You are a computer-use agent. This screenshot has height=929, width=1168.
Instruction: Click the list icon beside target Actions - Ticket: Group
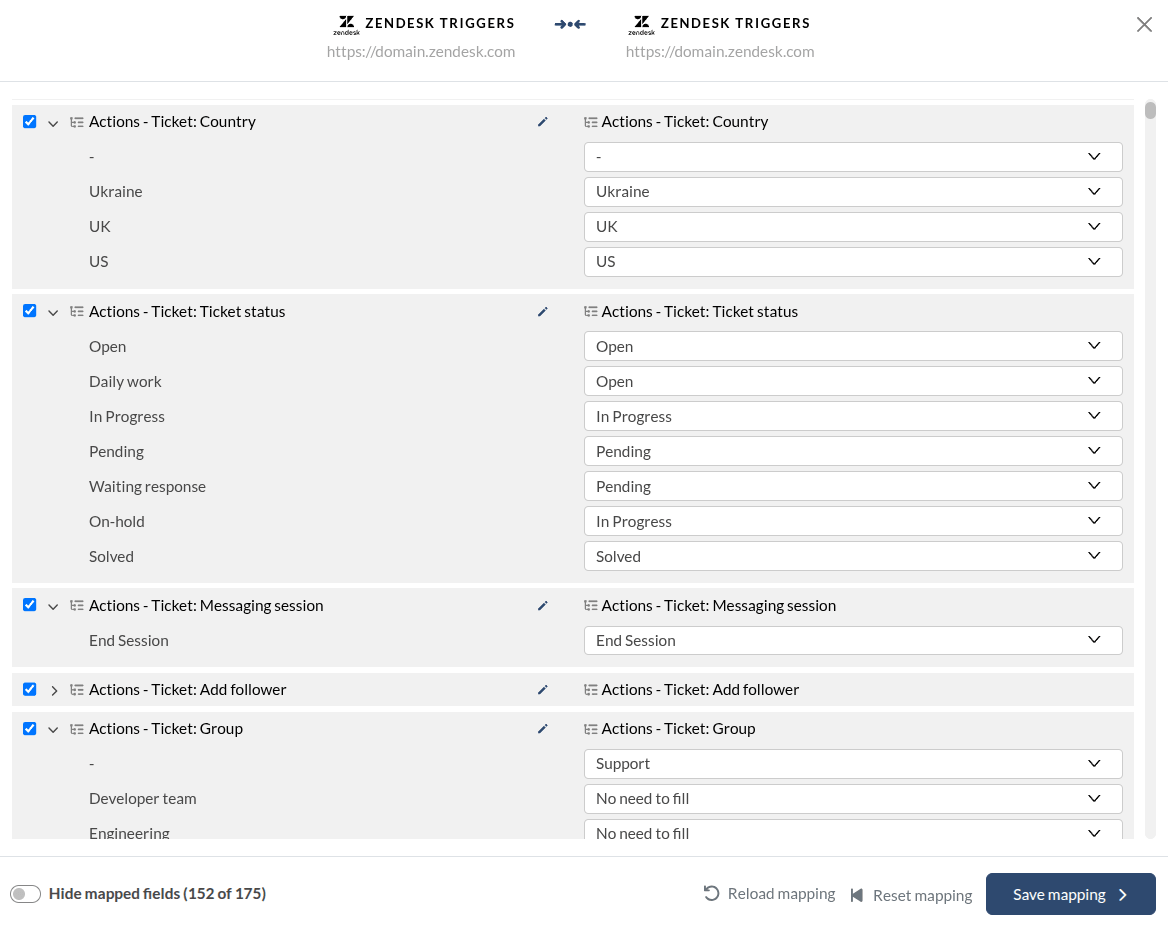tap(591, 729)
